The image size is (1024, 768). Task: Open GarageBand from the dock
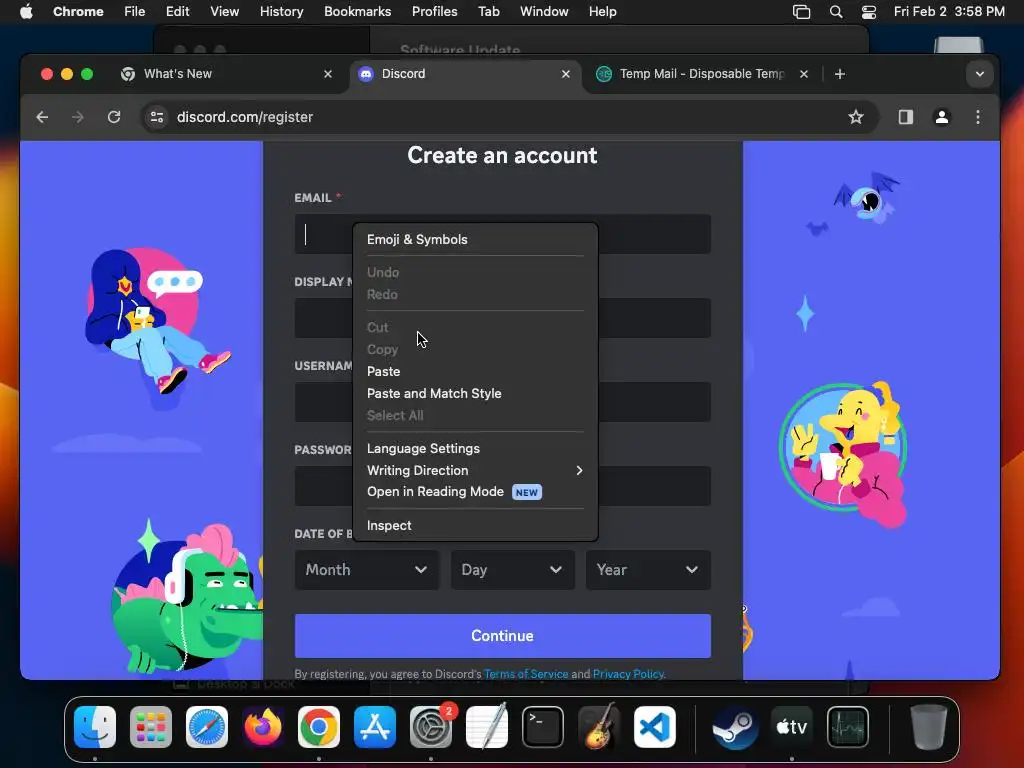[599, 727]
